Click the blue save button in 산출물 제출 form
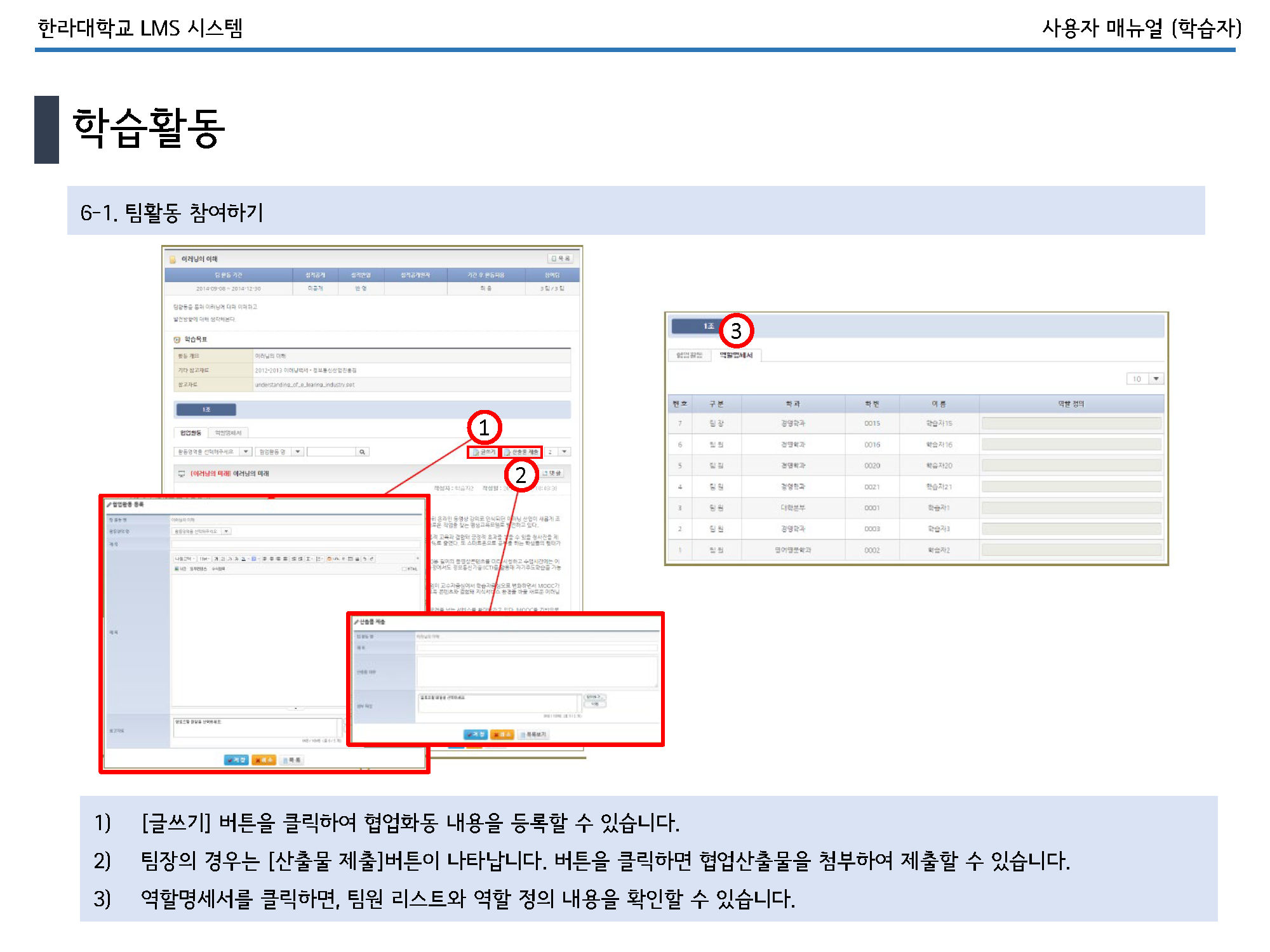The height and width of the screenshot is (952, 1270). pos(475,734)
